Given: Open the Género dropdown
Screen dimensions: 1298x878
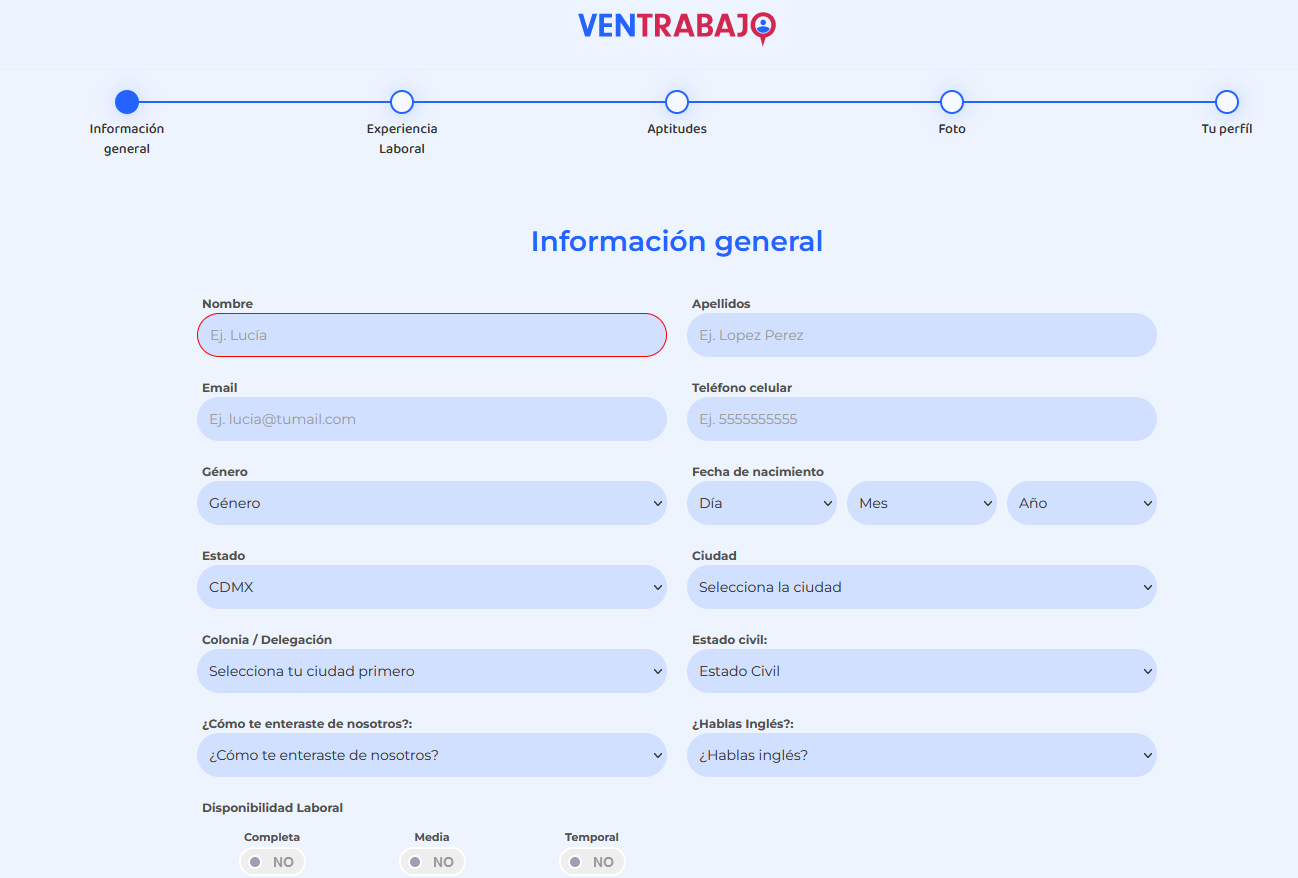Looking at the screenshot, I should pyautogui.click(x=431, y=503).
